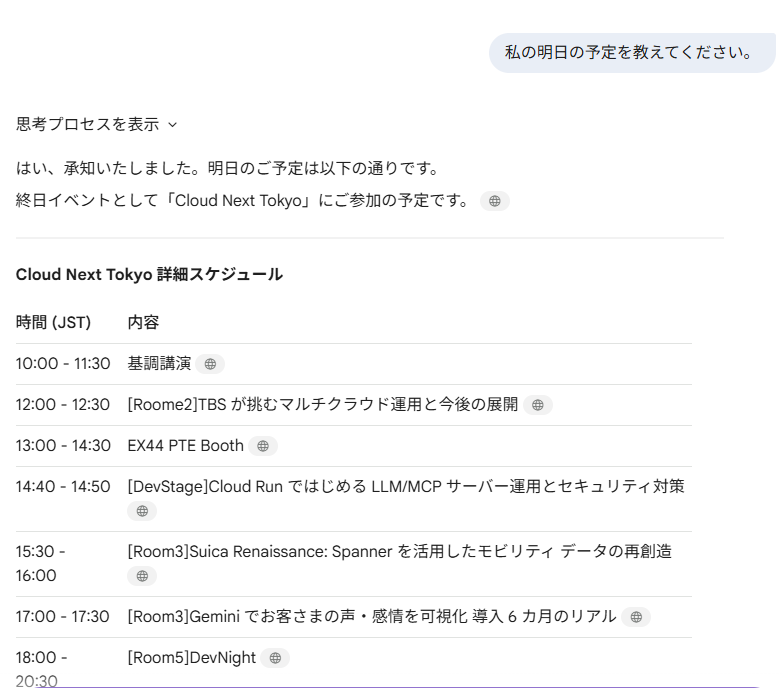The width and height of the screenshot is (783, 688).
Task: Click the 基調講演 session text
Action: click(x=159, y=364)
